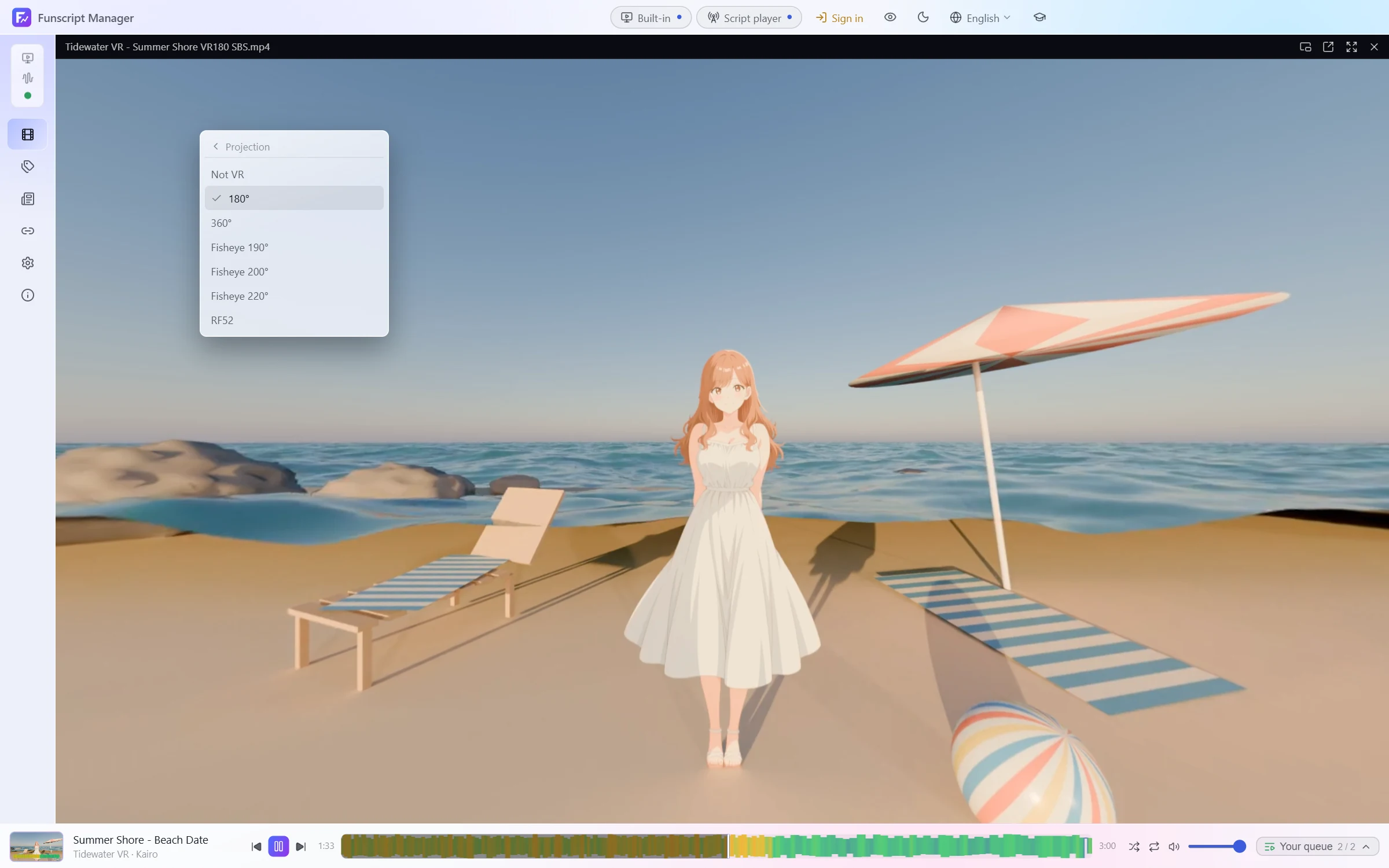Expand the English language dropdown
This screenshot has height=868, width=1389.
coord(980,18)
